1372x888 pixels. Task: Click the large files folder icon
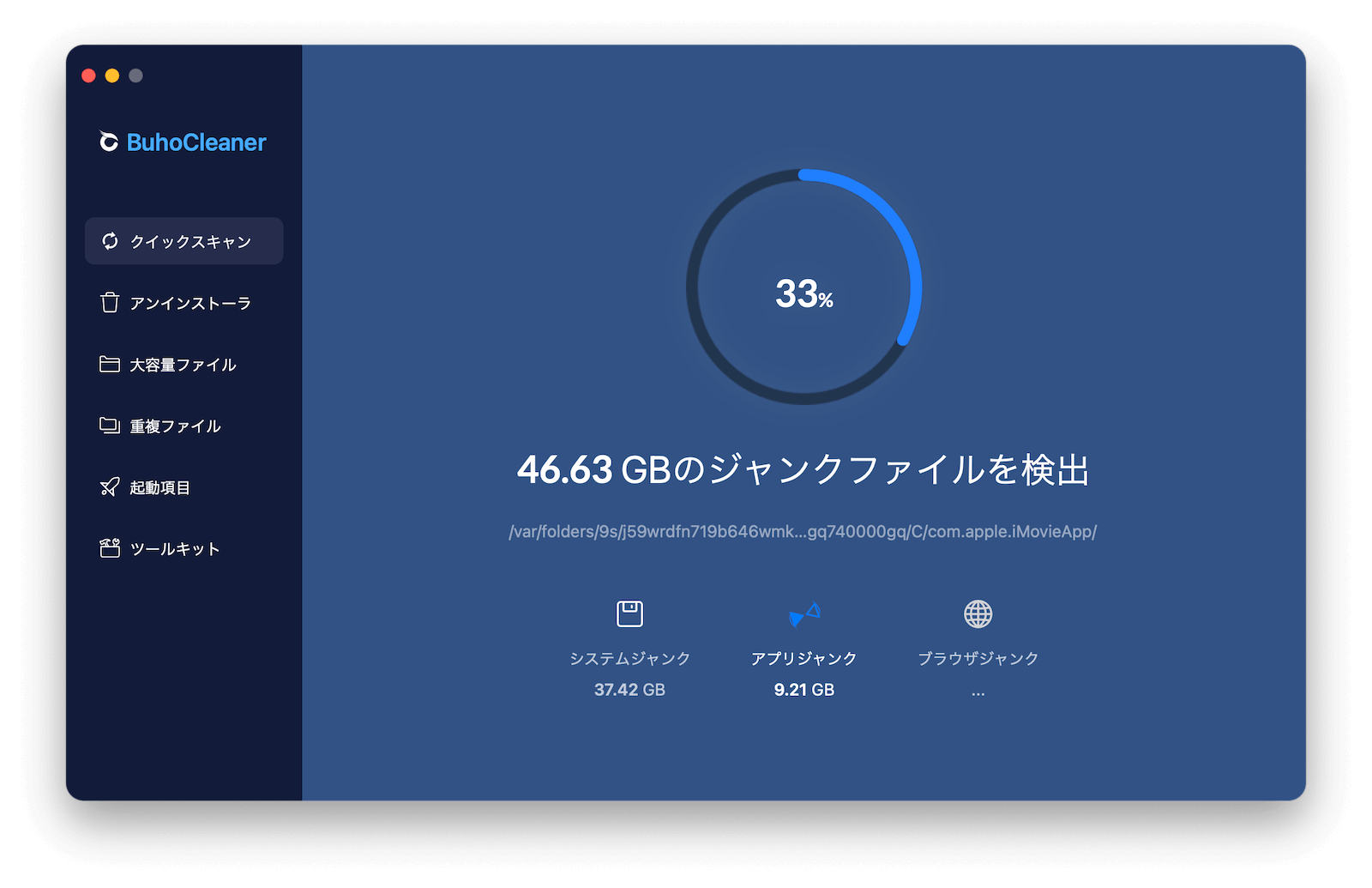click(110, 364)
